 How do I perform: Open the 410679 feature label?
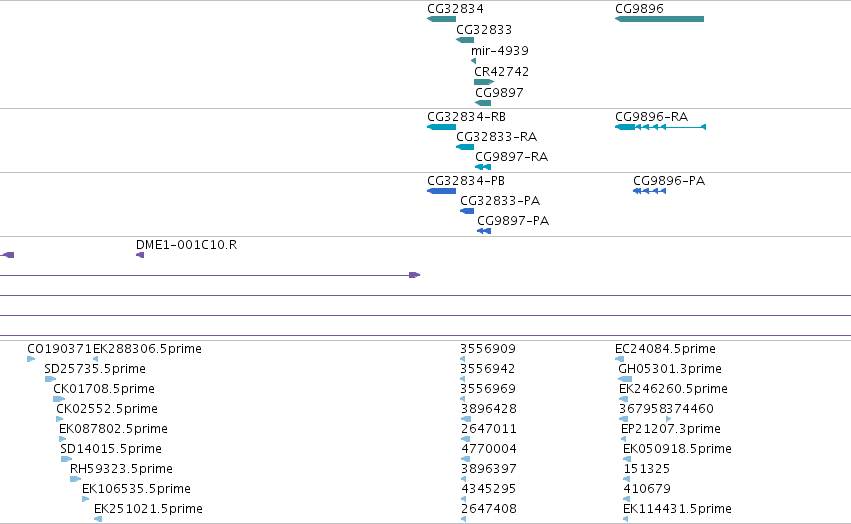(646, 489)
